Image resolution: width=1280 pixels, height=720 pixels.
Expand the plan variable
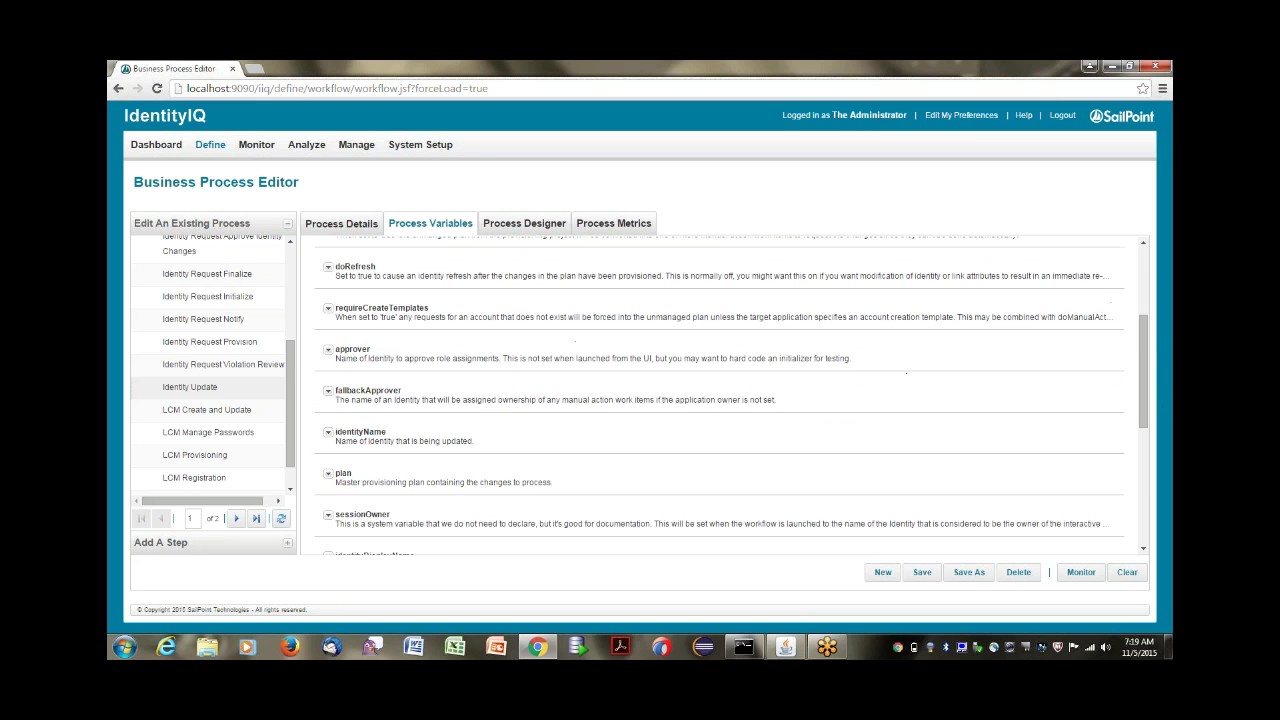[x=328, y=473]
